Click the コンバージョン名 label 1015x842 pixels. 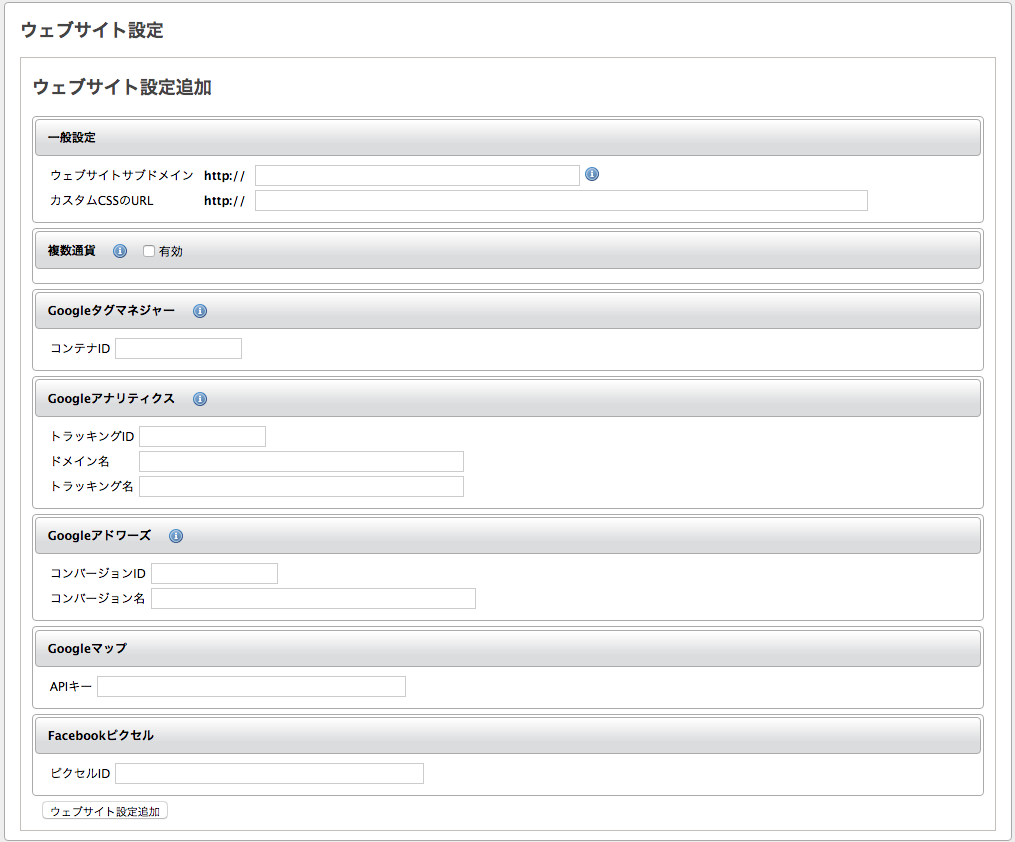click(98, 599)
